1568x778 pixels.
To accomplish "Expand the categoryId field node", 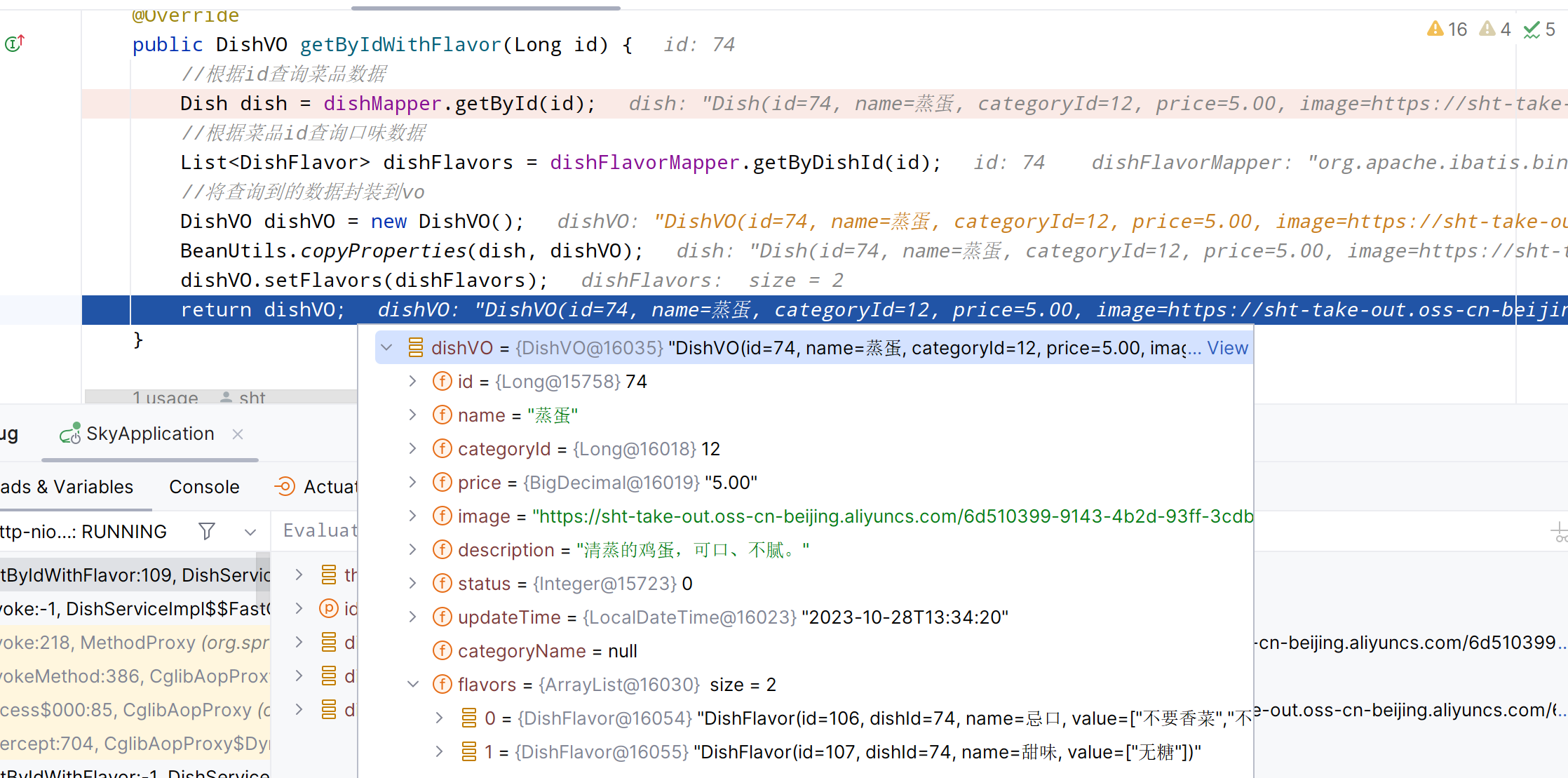I will coord(412,448).
